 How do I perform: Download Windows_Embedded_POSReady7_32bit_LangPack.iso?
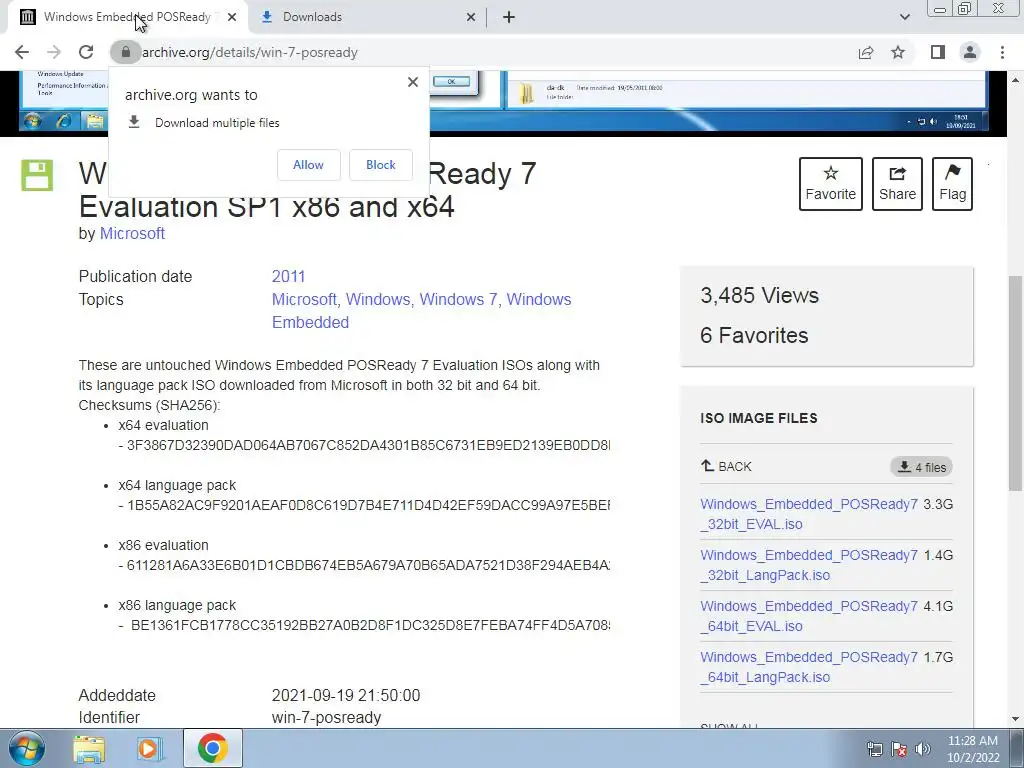808,565
